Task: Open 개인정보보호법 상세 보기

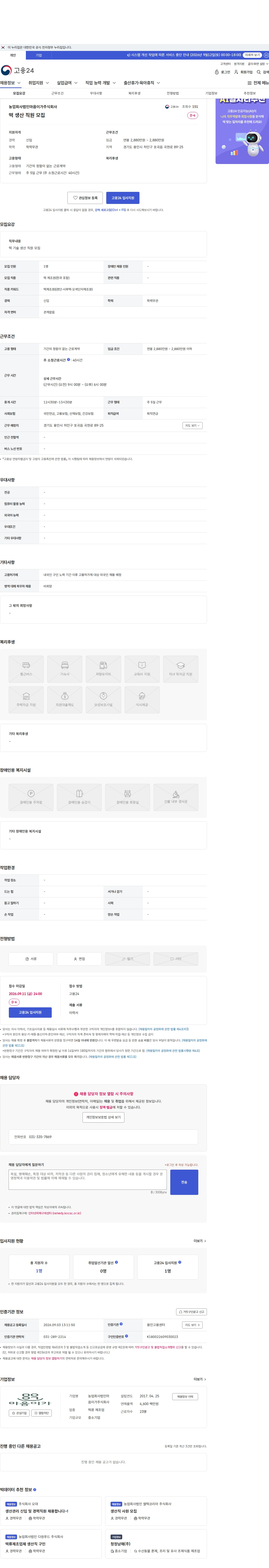Action: pos(103,1118)
